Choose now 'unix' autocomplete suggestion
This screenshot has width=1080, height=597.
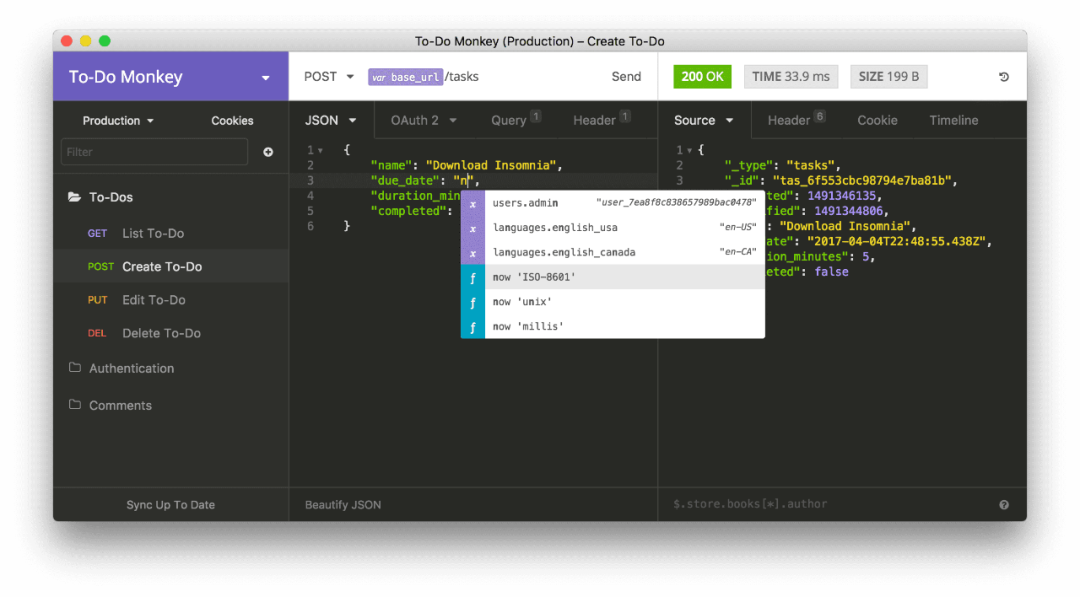(x=612, y=302)
